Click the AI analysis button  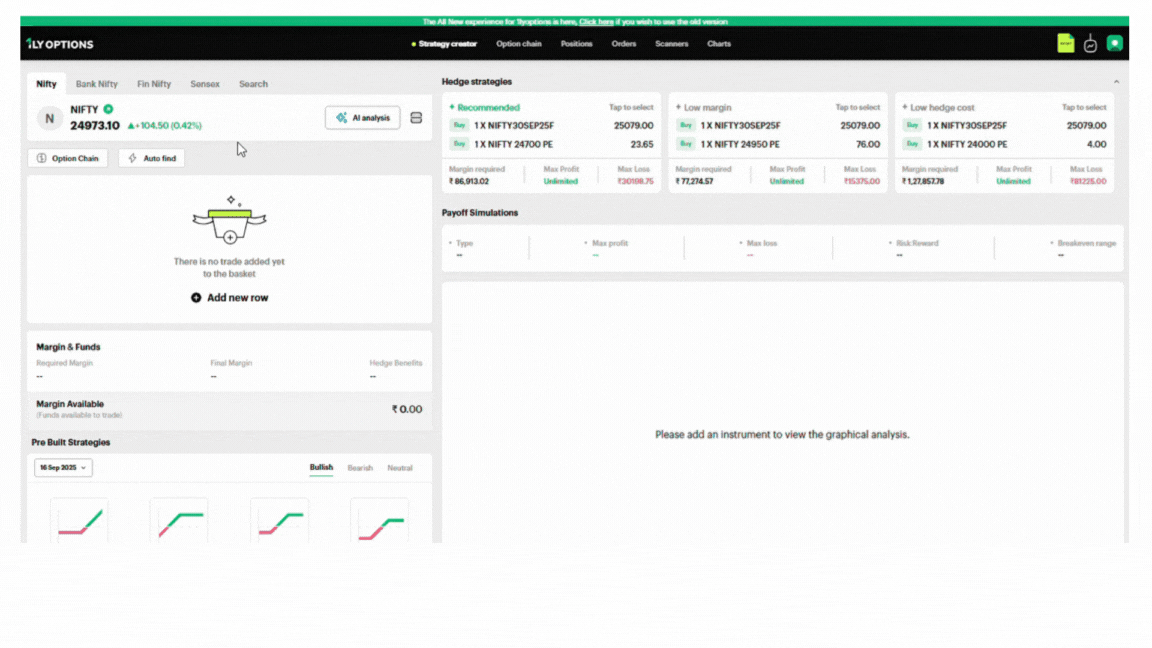tap(362, 118)
